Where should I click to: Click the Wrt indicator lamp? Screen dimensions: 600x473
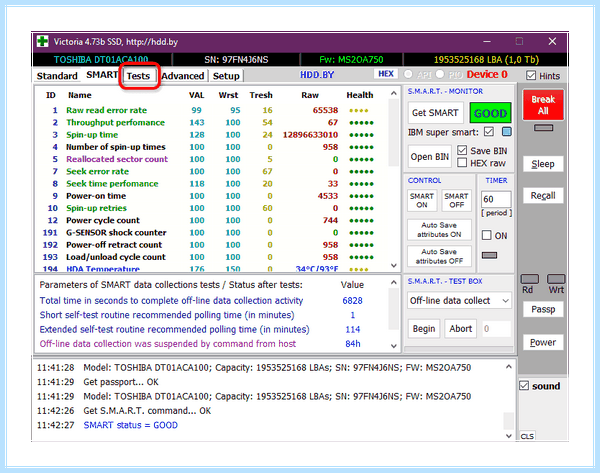click(556, 279)
